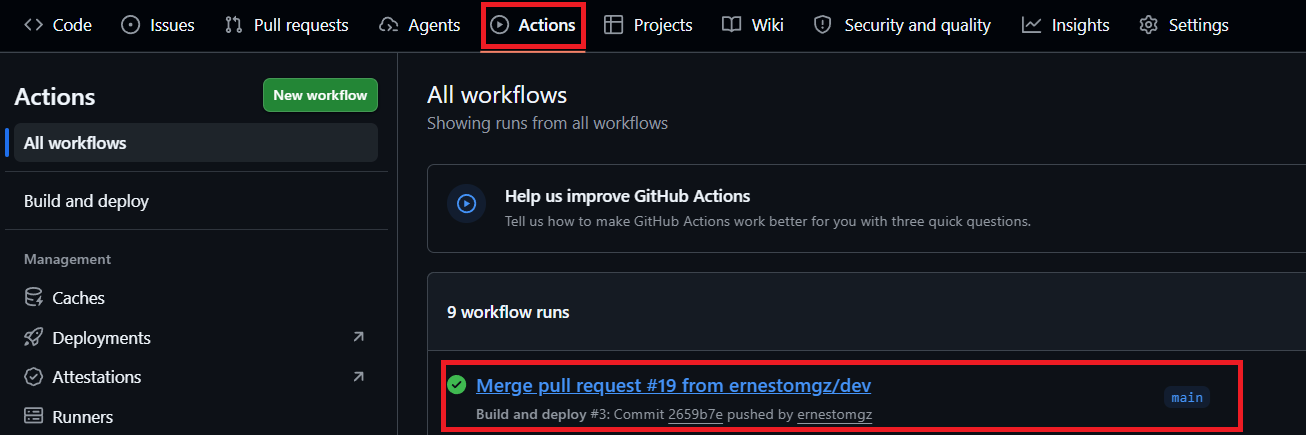Open the Projects tab
Screen dimensions: 1306x435
coord(648,25)
